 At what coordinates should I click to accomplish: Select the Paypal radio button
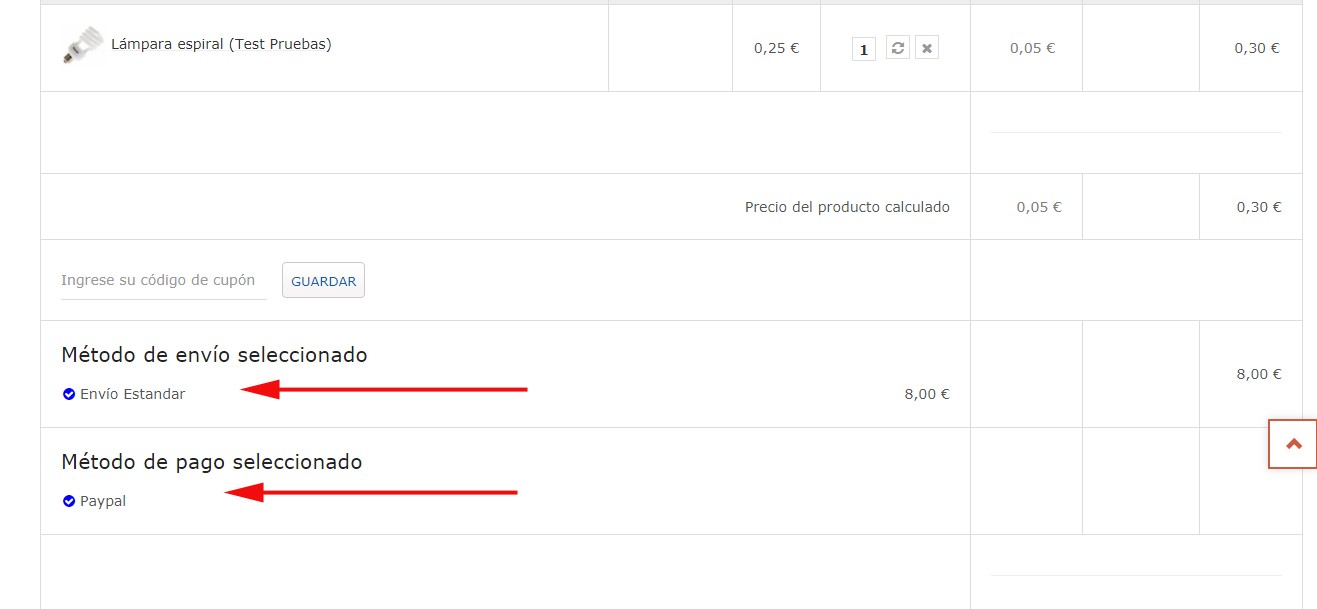pos(69,501)
